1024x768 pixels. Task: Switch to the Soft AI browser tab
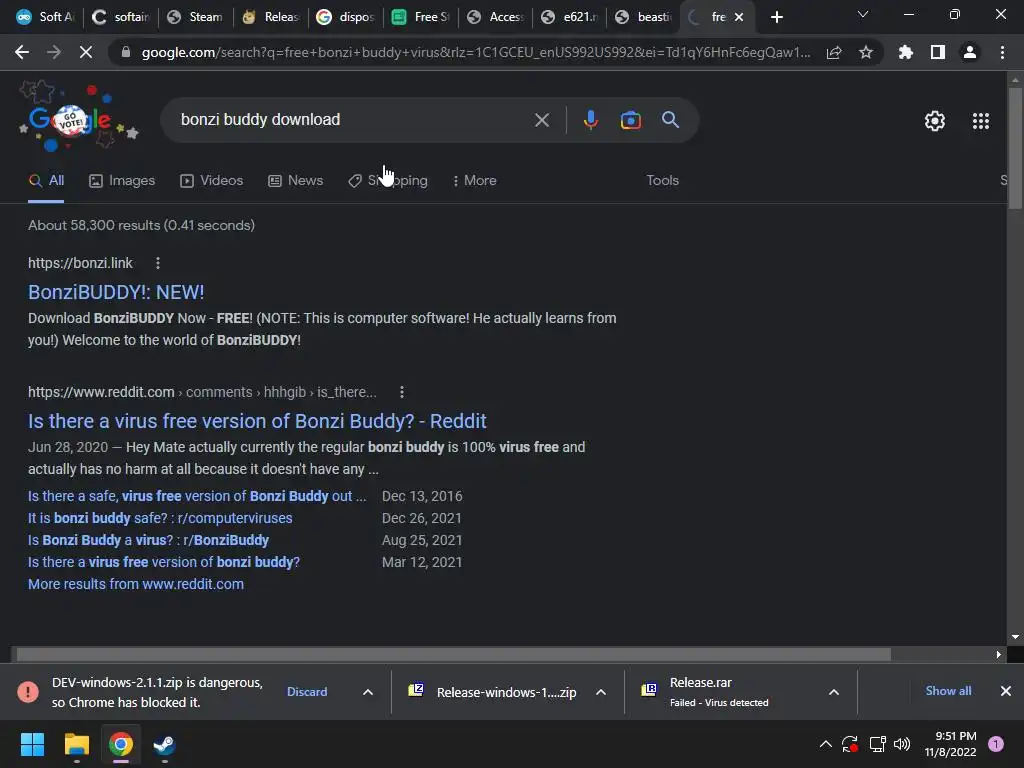coord(44,17)
